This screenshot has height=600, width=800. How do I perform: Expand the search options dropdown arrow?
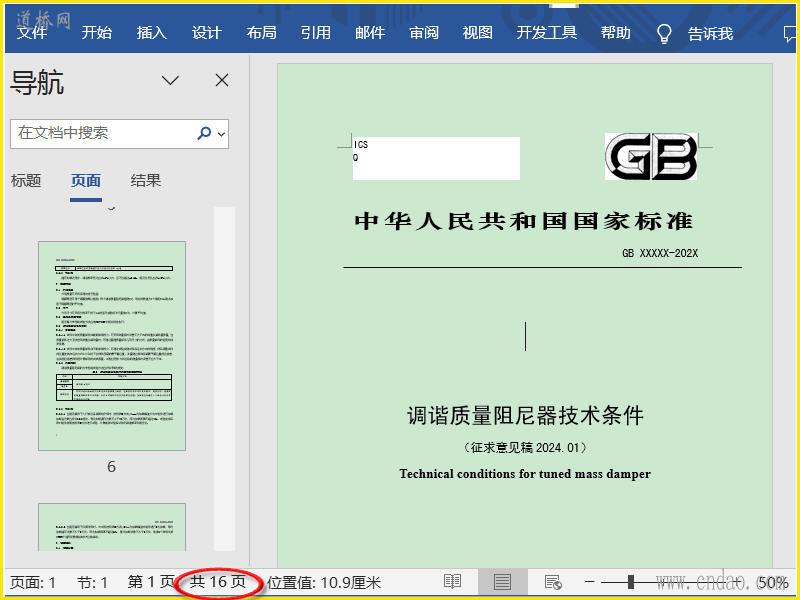coord(221,134)
